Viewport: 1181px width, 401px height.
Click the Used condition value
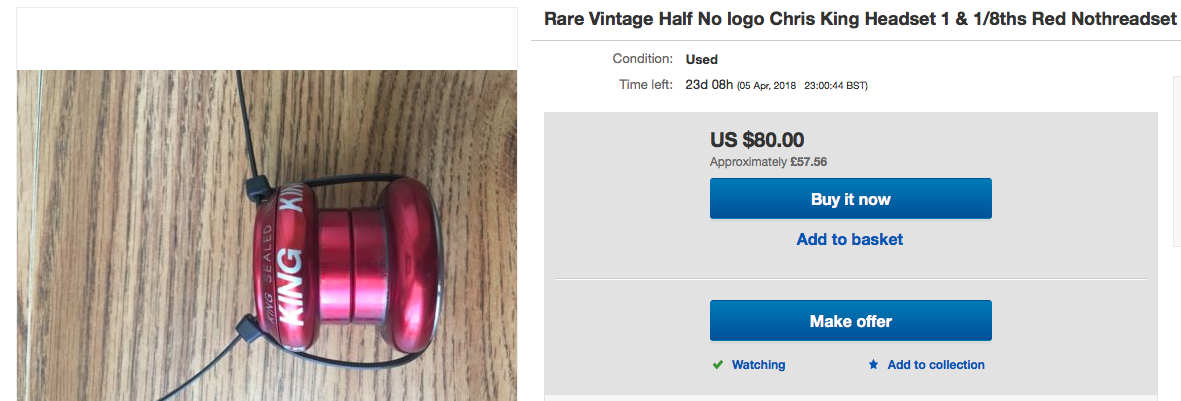pyautogui.click(x=702, y=59)
